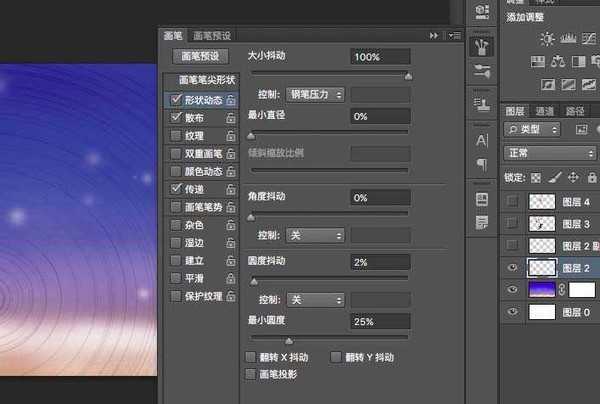Lock transparent pixels checkerboard icon

tap(536, 178)
